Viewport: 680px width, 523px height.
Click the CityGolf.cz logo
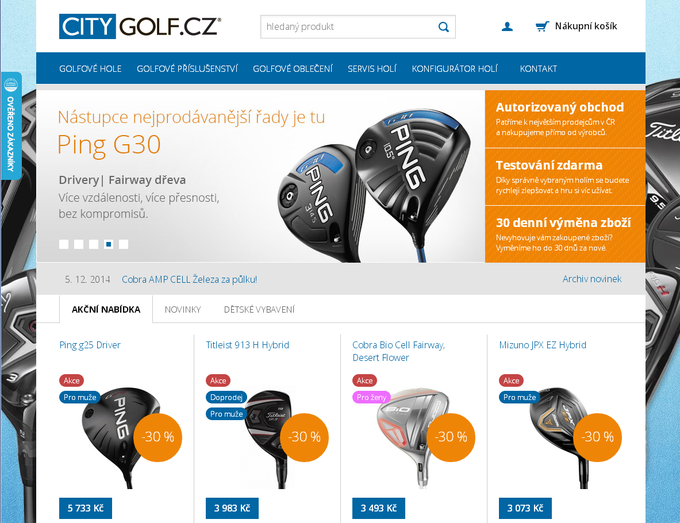140,26
